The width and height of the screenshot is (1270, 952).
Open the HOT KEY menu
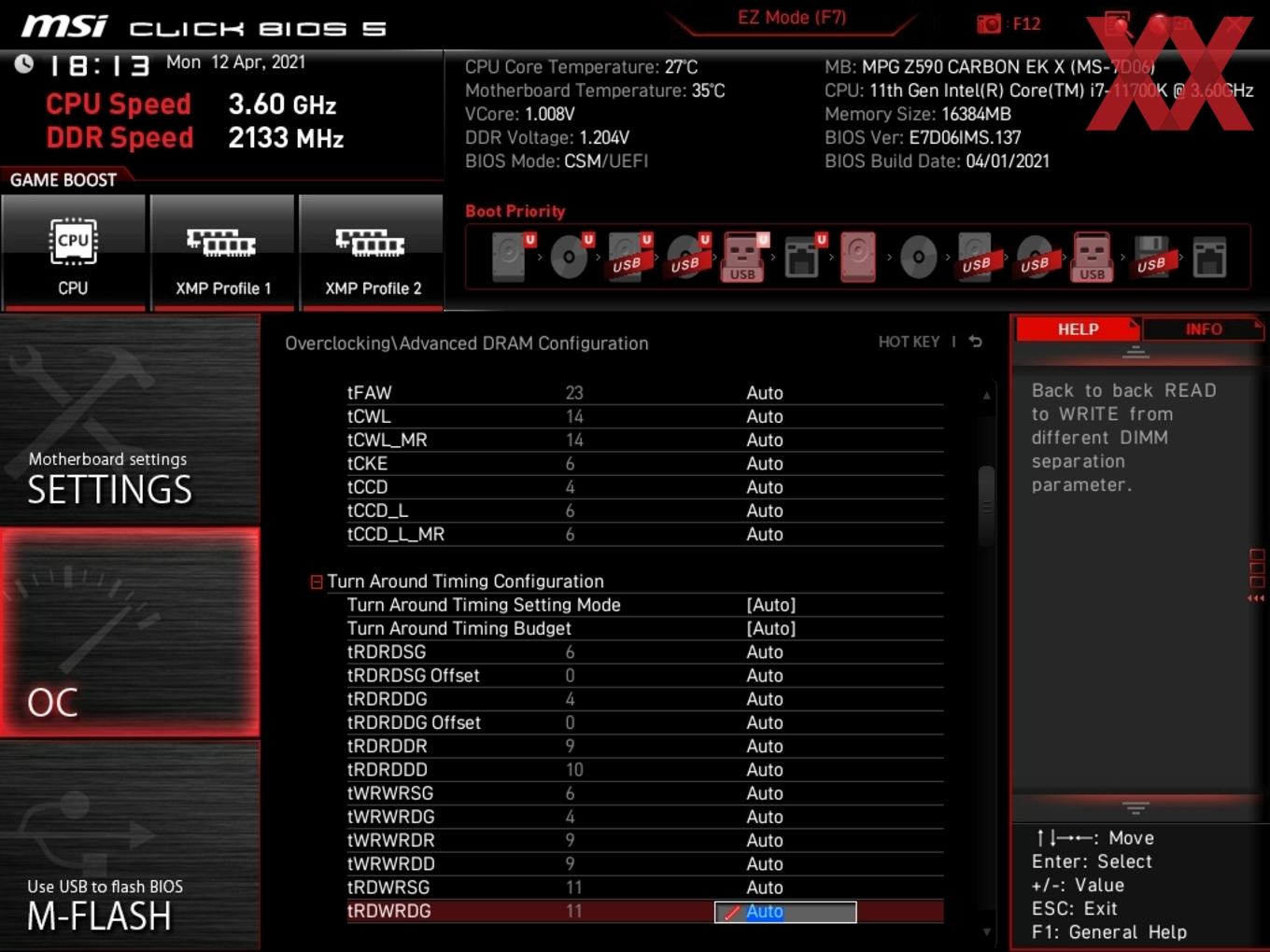click(x=909, y=342)
